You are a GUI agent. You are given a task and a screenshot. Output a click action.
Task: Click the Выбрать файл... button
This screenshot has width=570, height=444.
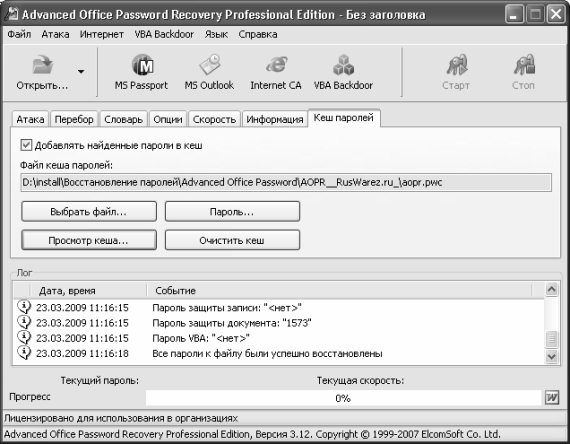[89, 212]
